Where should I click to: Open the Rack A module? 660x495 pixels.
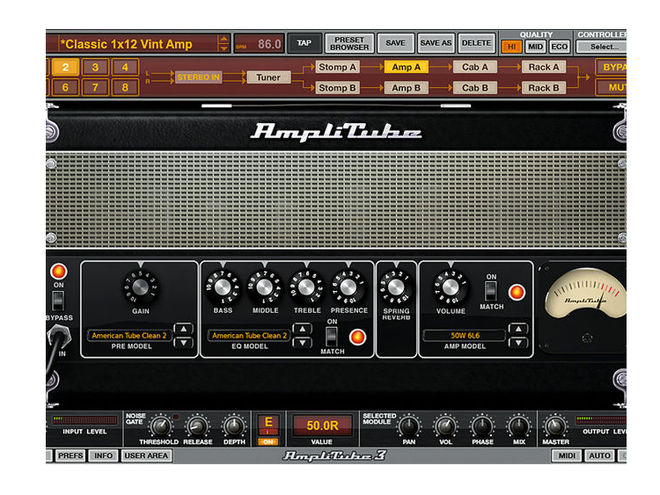coord(544,67)
